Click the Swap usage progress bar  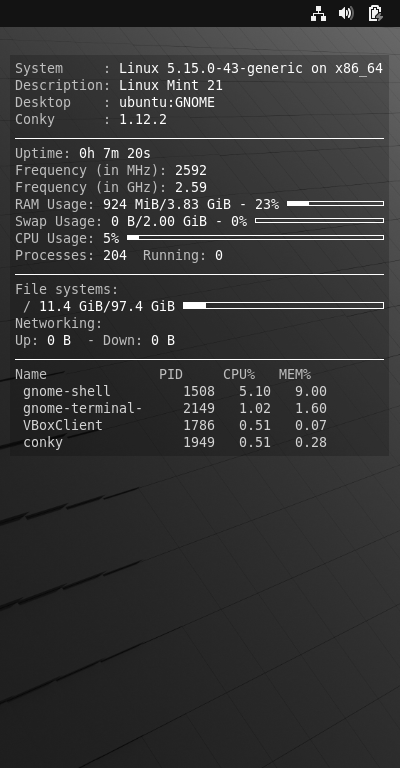(x=319, y=220)
